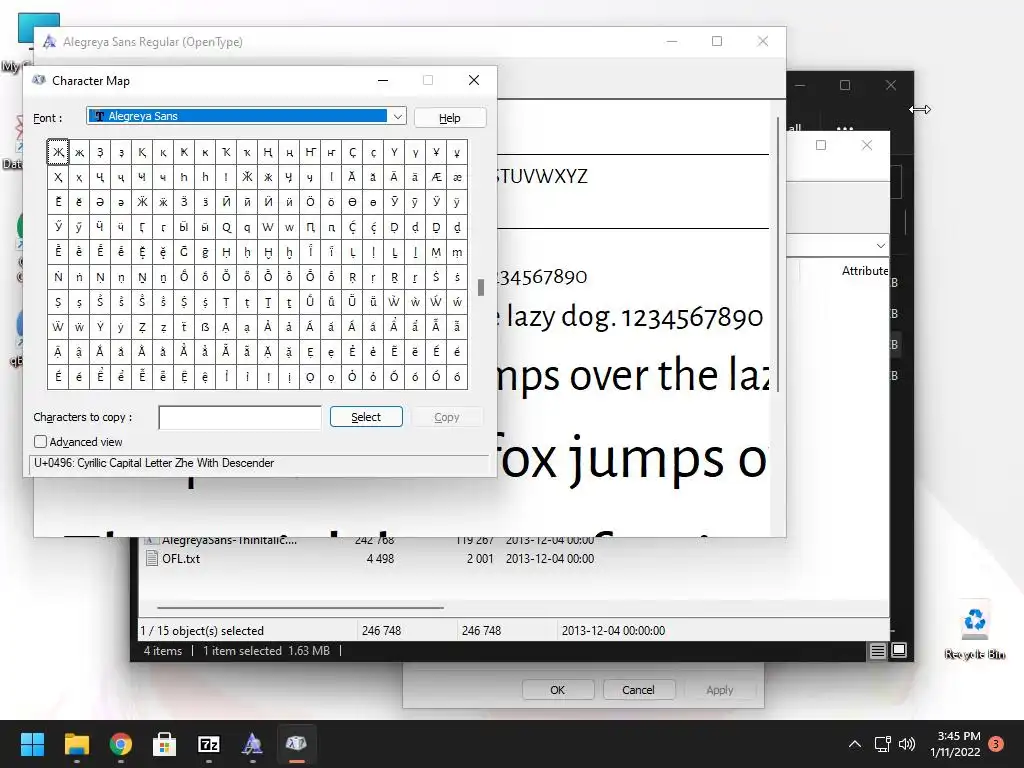
Task: Expand the 7-Zip address path dropdown
Action: [880, 246]
